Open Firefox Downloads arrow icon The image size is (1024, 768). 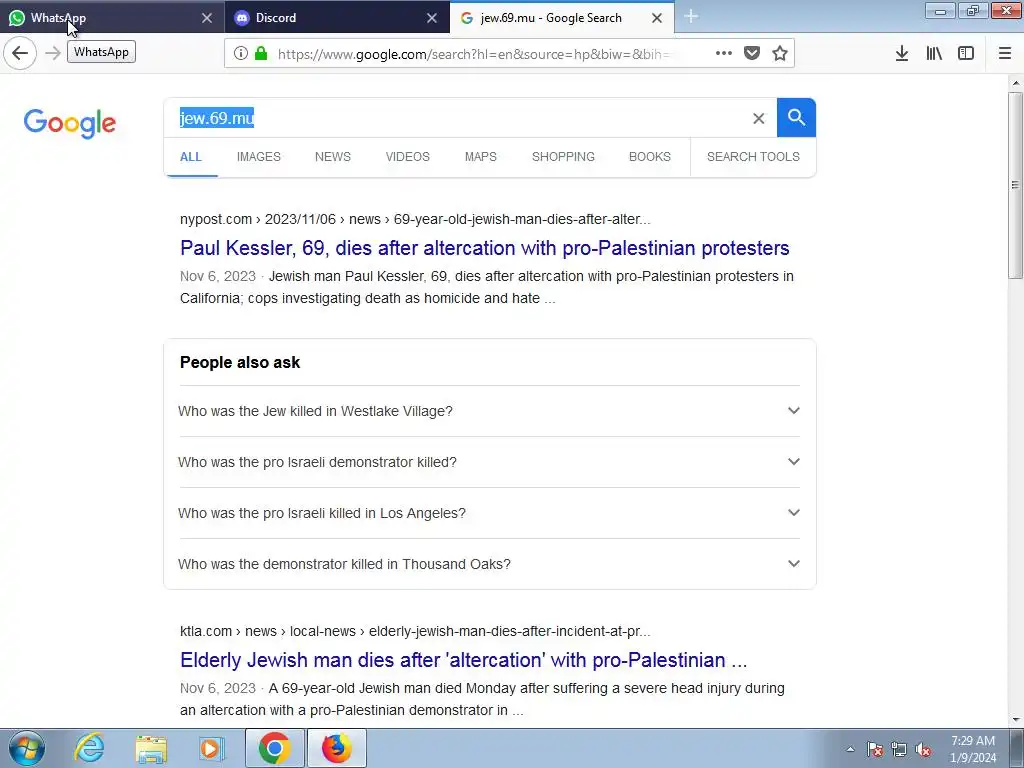click(902, 54)
